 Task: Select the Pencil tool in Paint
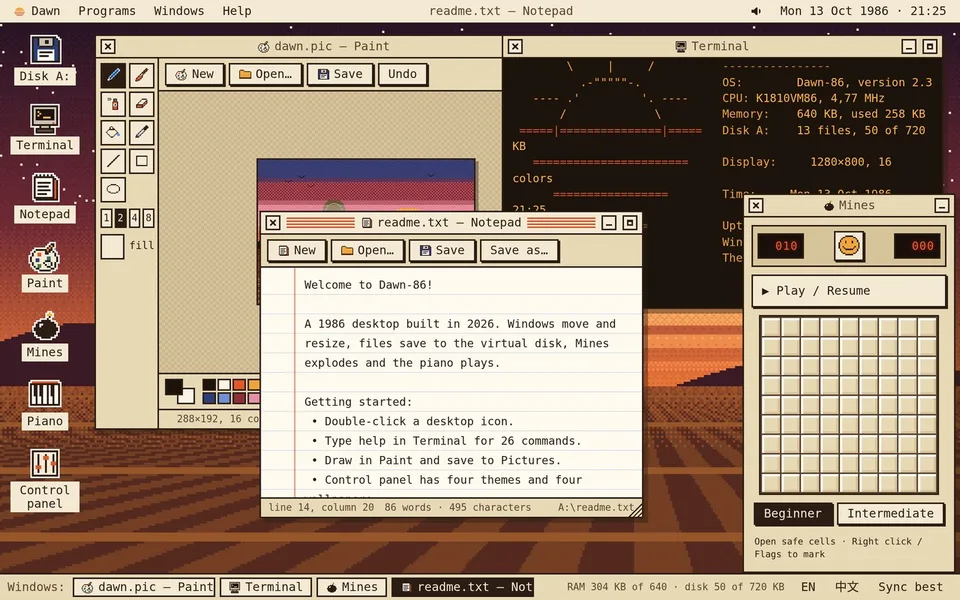pyautogui.click(x=113, y=75)
